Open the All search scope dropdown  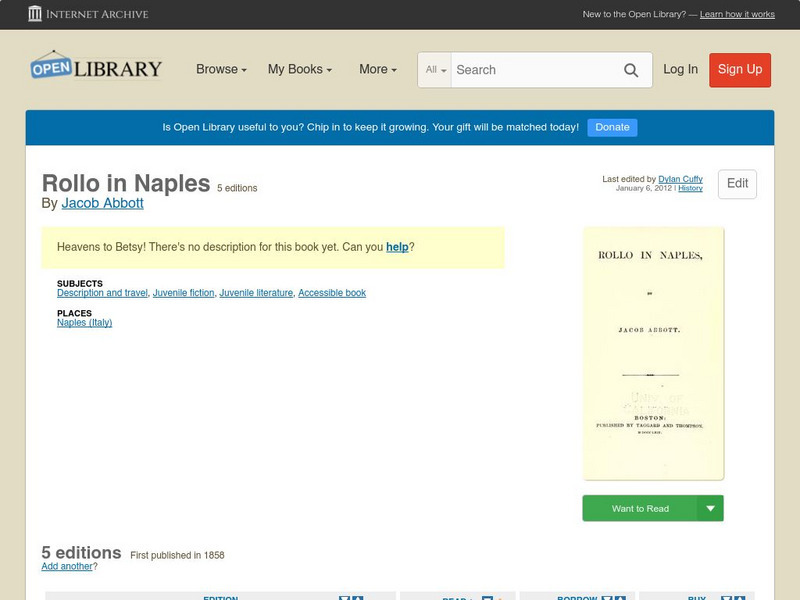(x=435, y=70)
